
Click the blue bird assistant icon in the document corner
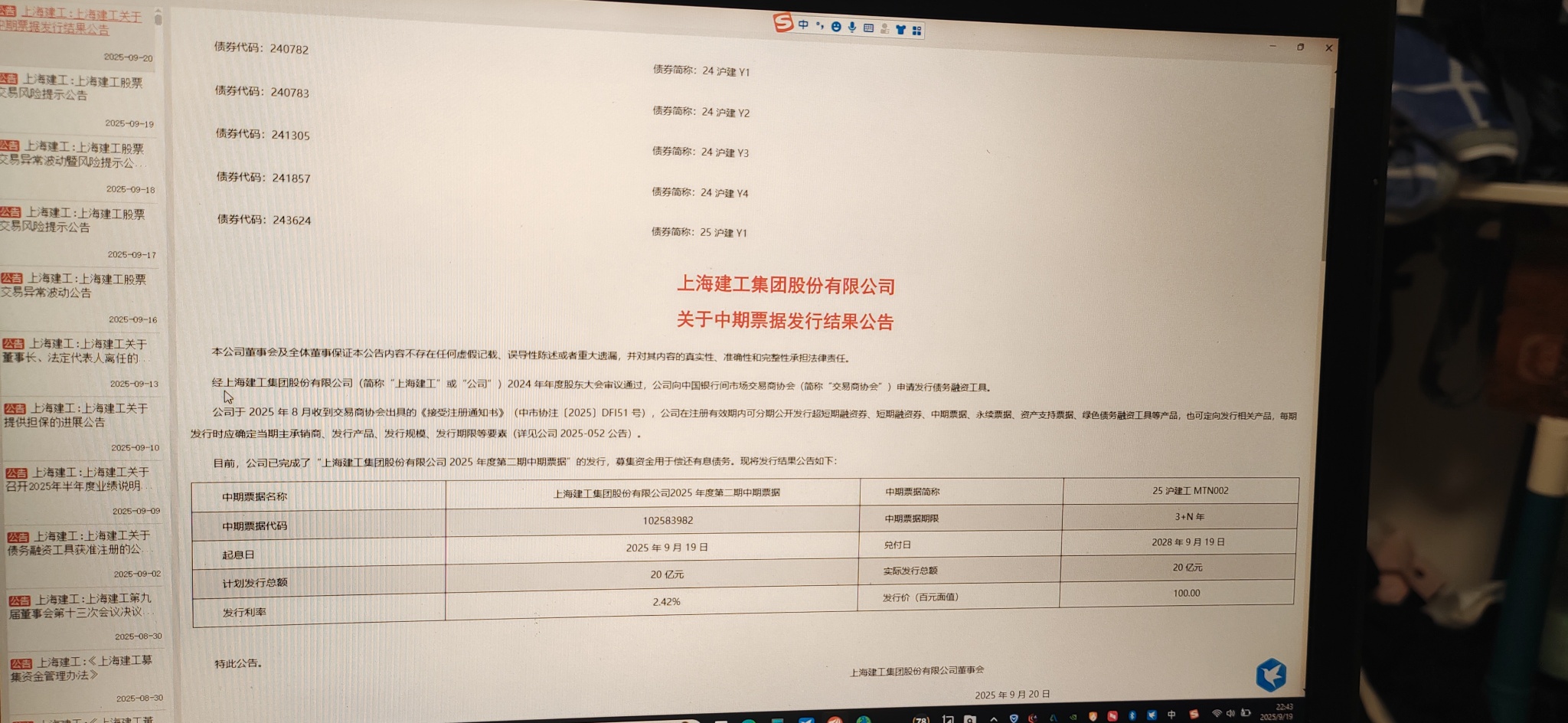(1271, 675)
